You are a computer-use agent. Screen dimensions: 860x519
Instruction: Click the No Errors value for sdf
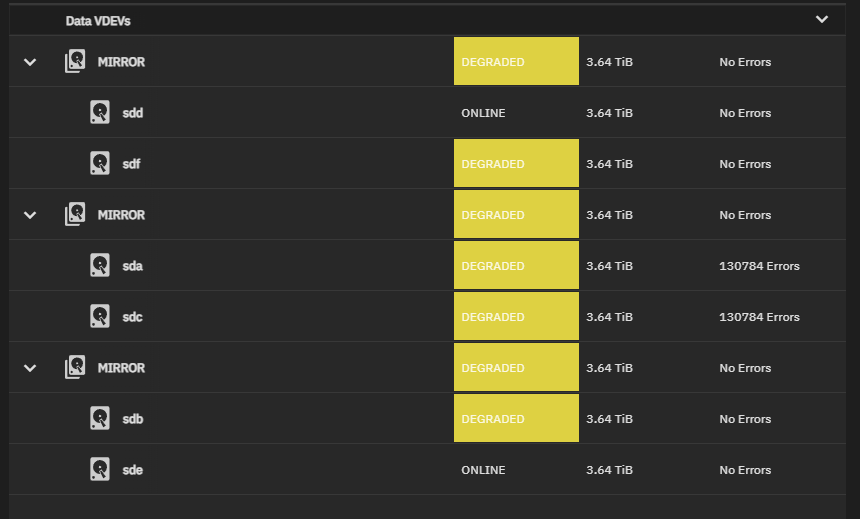745,164
